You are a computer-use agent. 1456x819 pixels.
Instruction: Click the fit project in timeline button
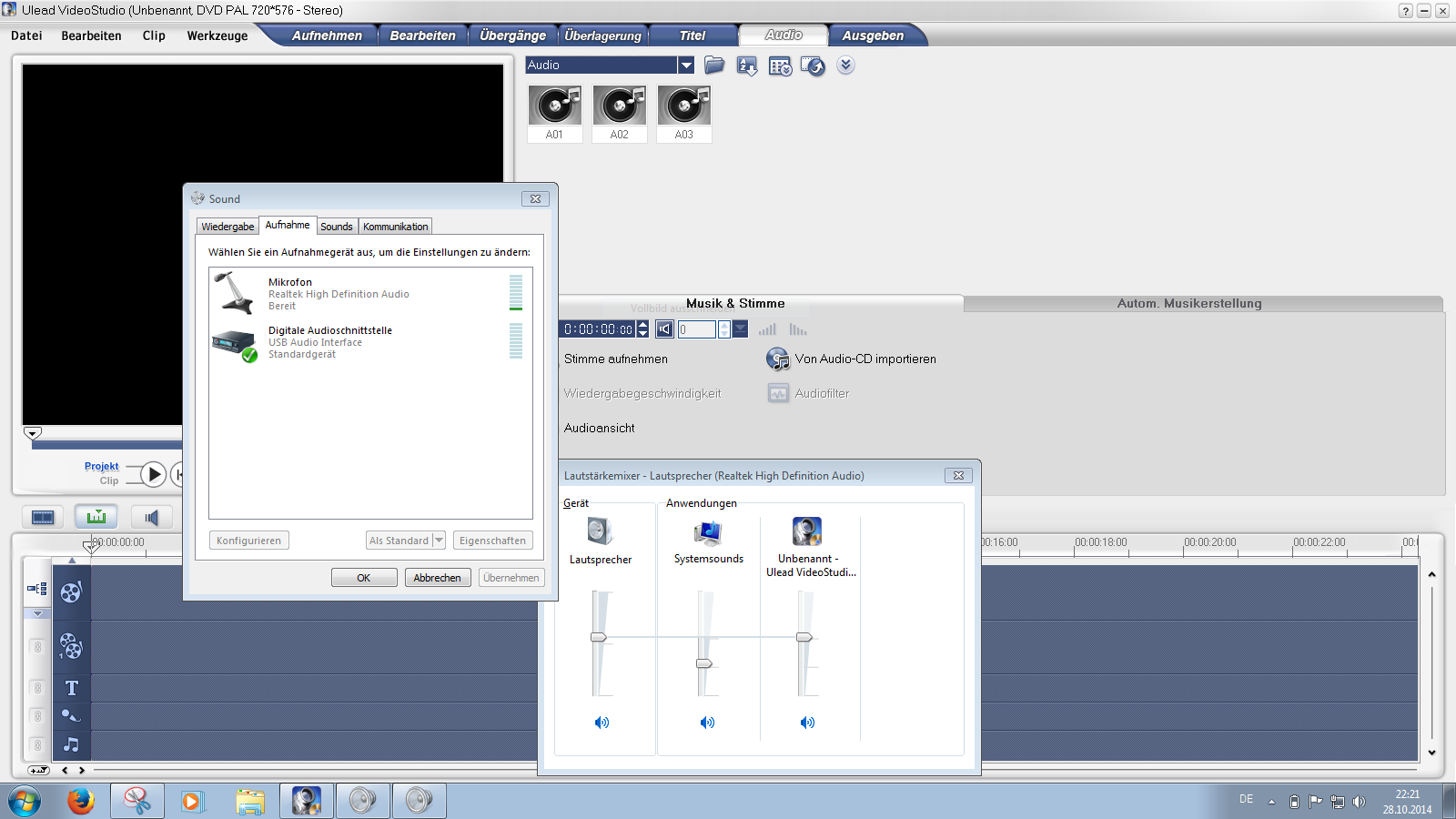[38, 770]
